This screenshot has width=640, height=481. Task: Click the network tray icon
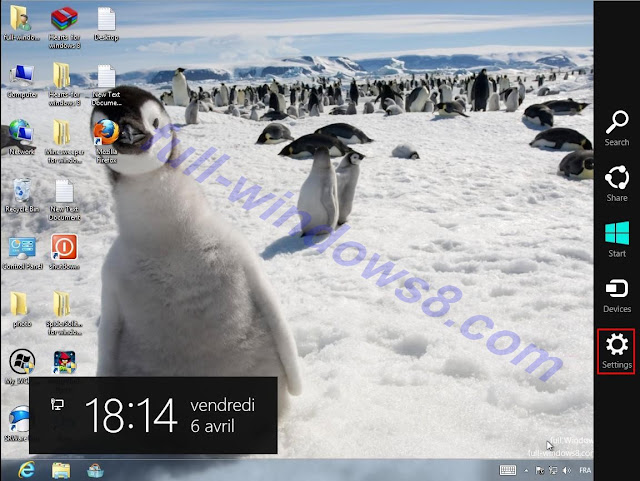[x=553, y=471]
